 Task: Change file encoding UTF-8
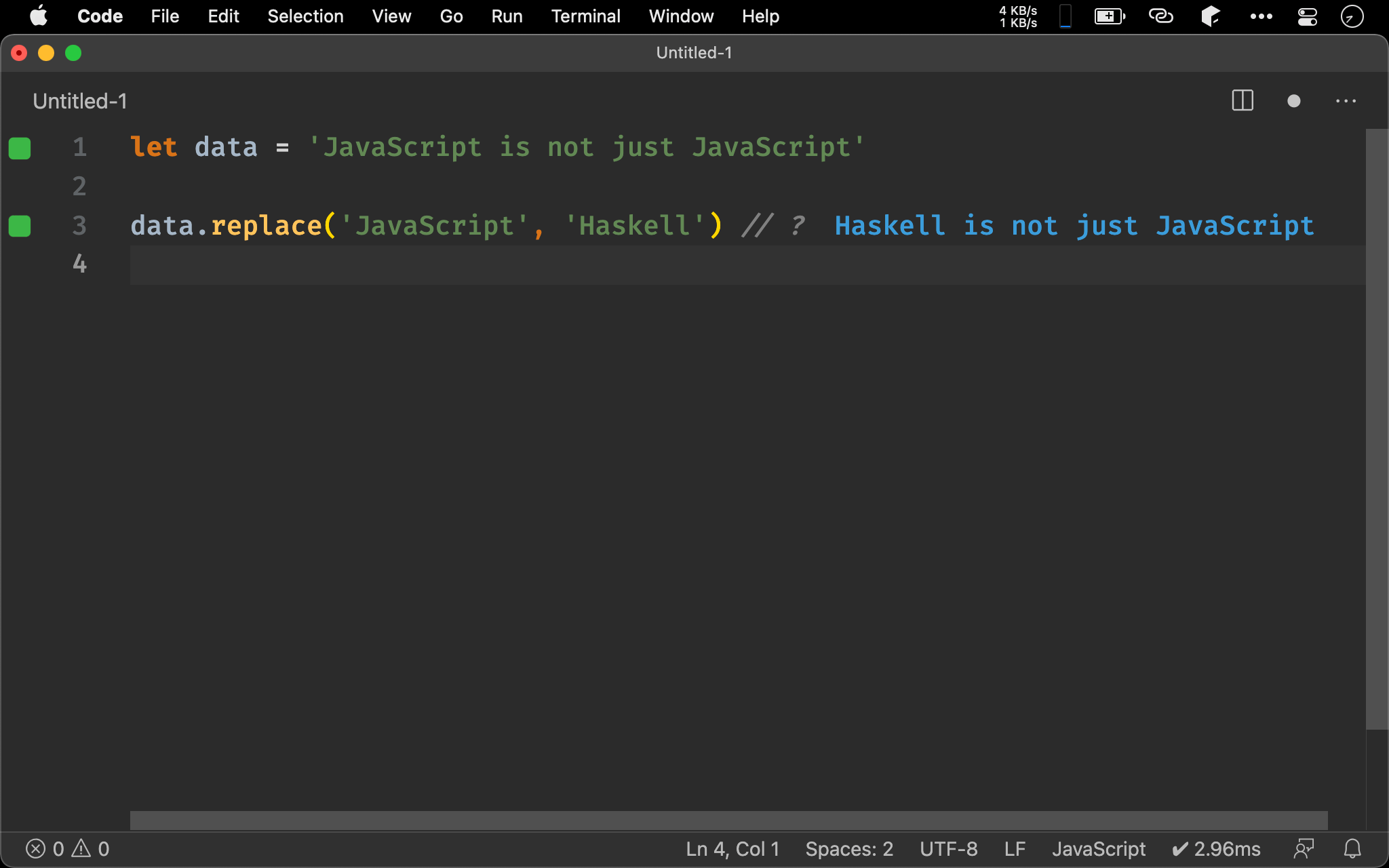(948, 849)
